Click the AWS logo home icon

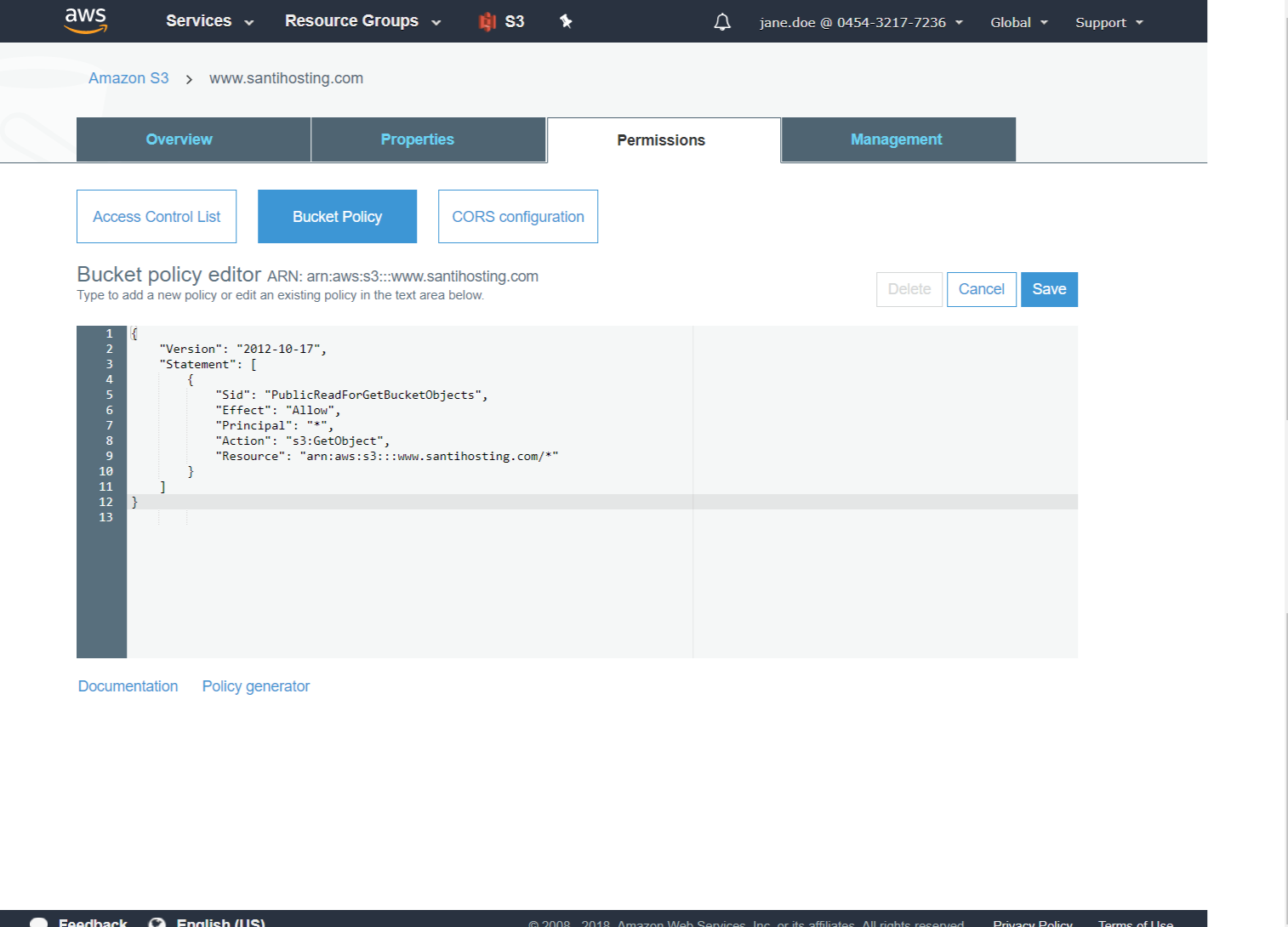pos(86,20)
